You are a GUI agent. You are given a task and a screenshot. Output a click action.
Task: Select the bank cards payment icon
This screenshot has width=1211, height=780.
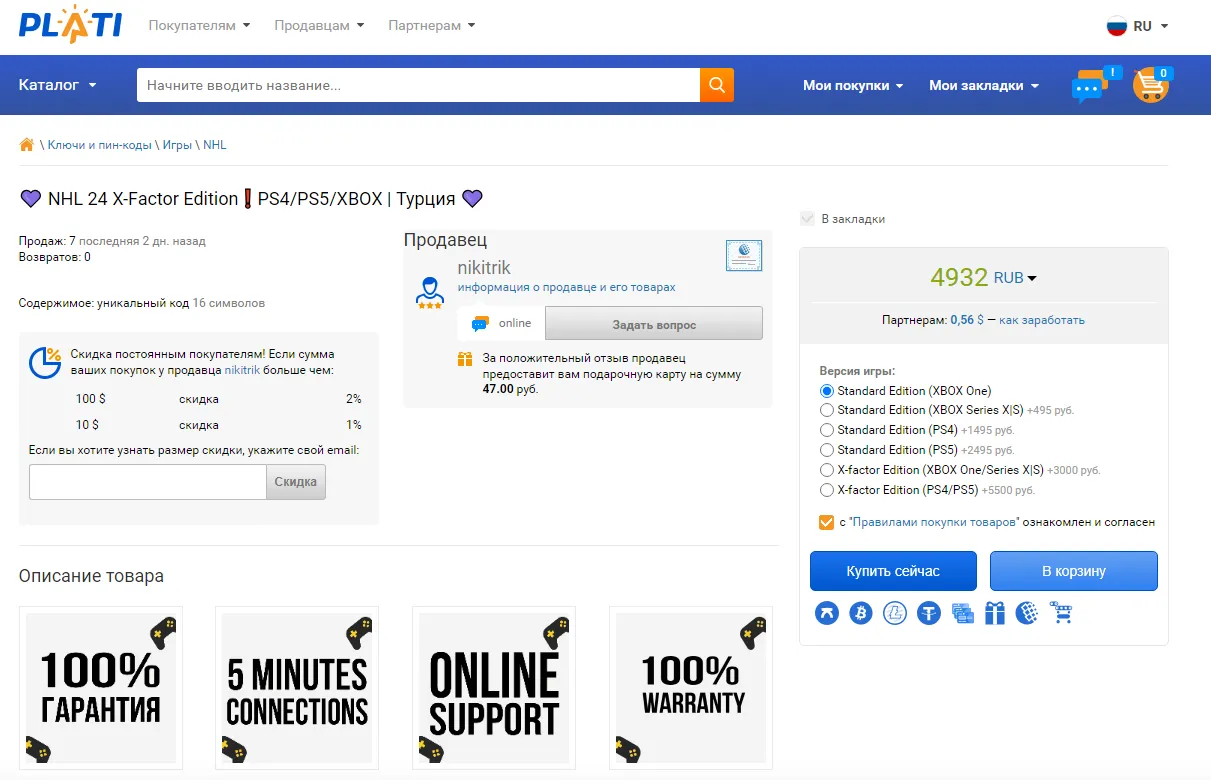coord(963,613)
